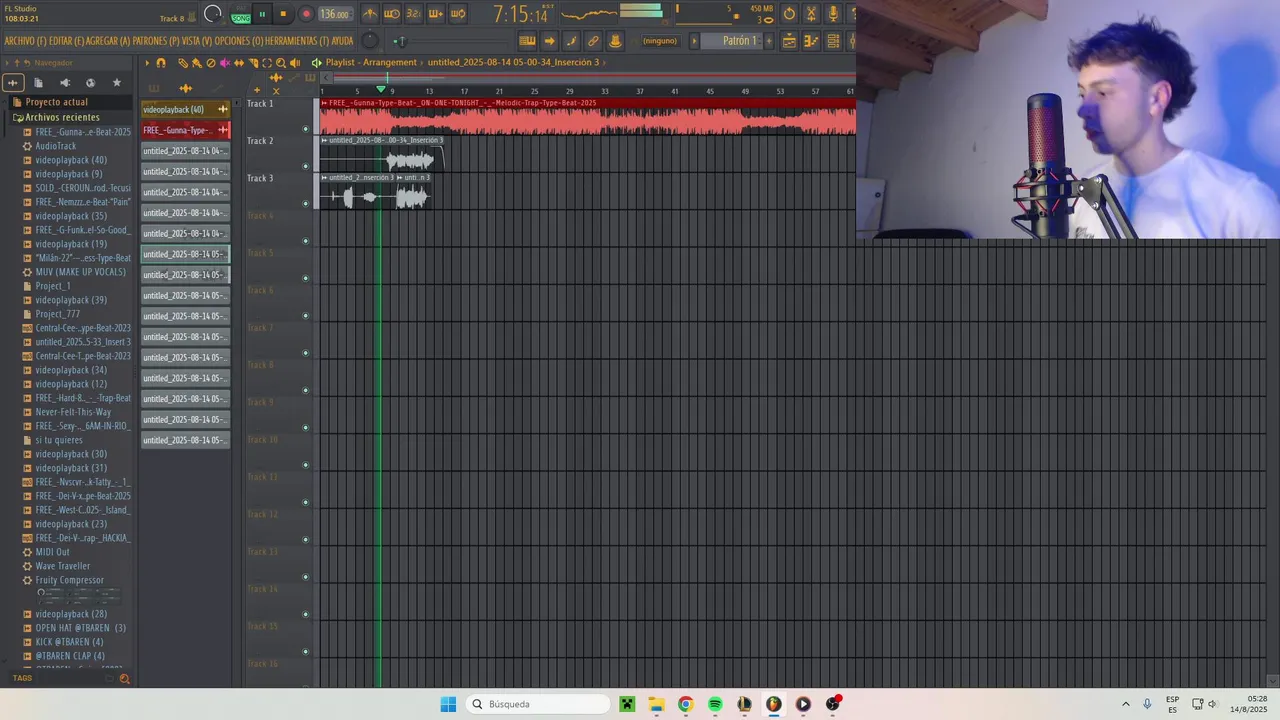Select the Slice tool
This screenshot has height=720, width=1280.
(x=253, y=62)
